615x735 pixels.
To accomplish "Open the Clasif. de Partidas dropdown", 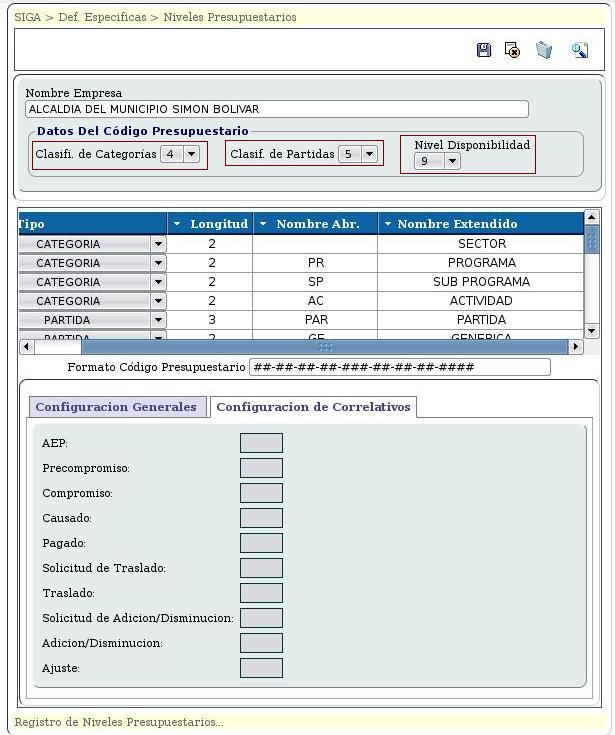I will coord(369,154).
